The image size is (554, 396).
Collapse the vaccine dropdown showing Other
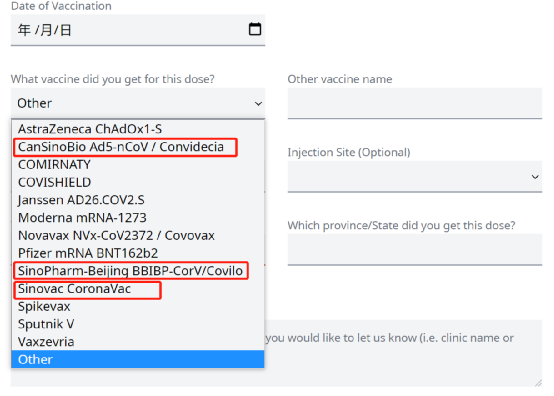pyautogui.click(x=138, y=103)
